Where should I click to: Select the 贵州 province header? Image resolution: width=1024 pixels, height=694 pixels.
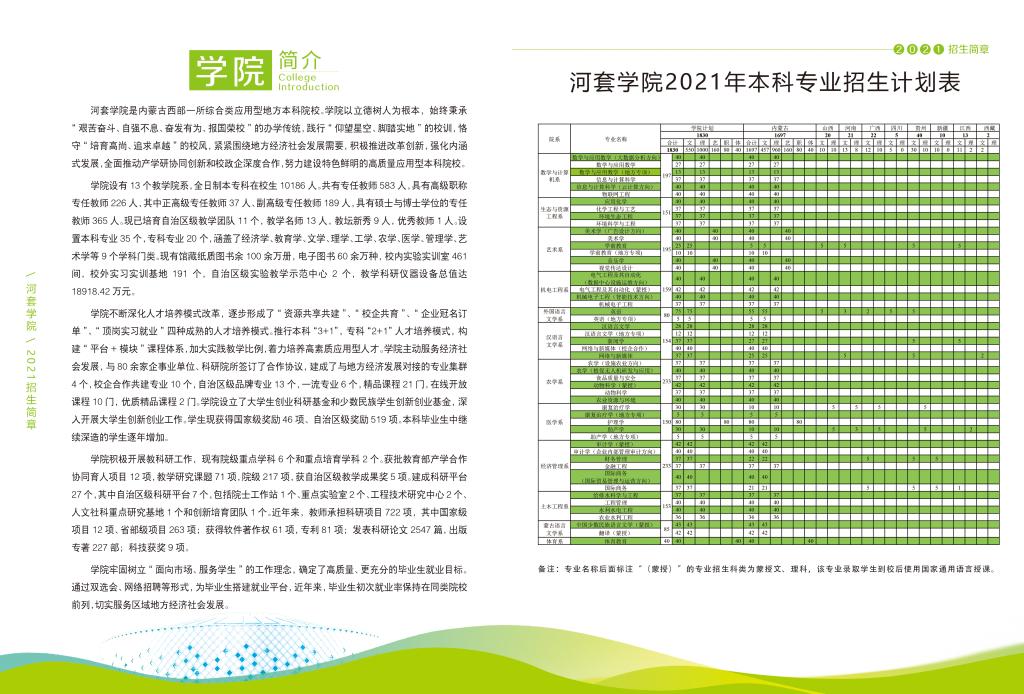(x=920, y=128)
